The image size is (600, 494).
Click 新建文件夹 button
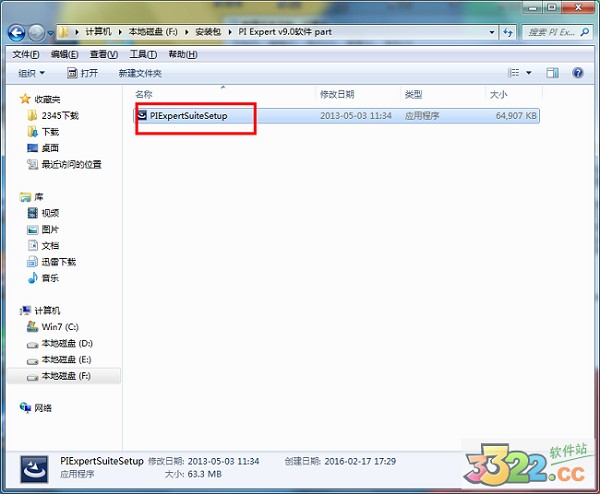(x=140, y=73)
